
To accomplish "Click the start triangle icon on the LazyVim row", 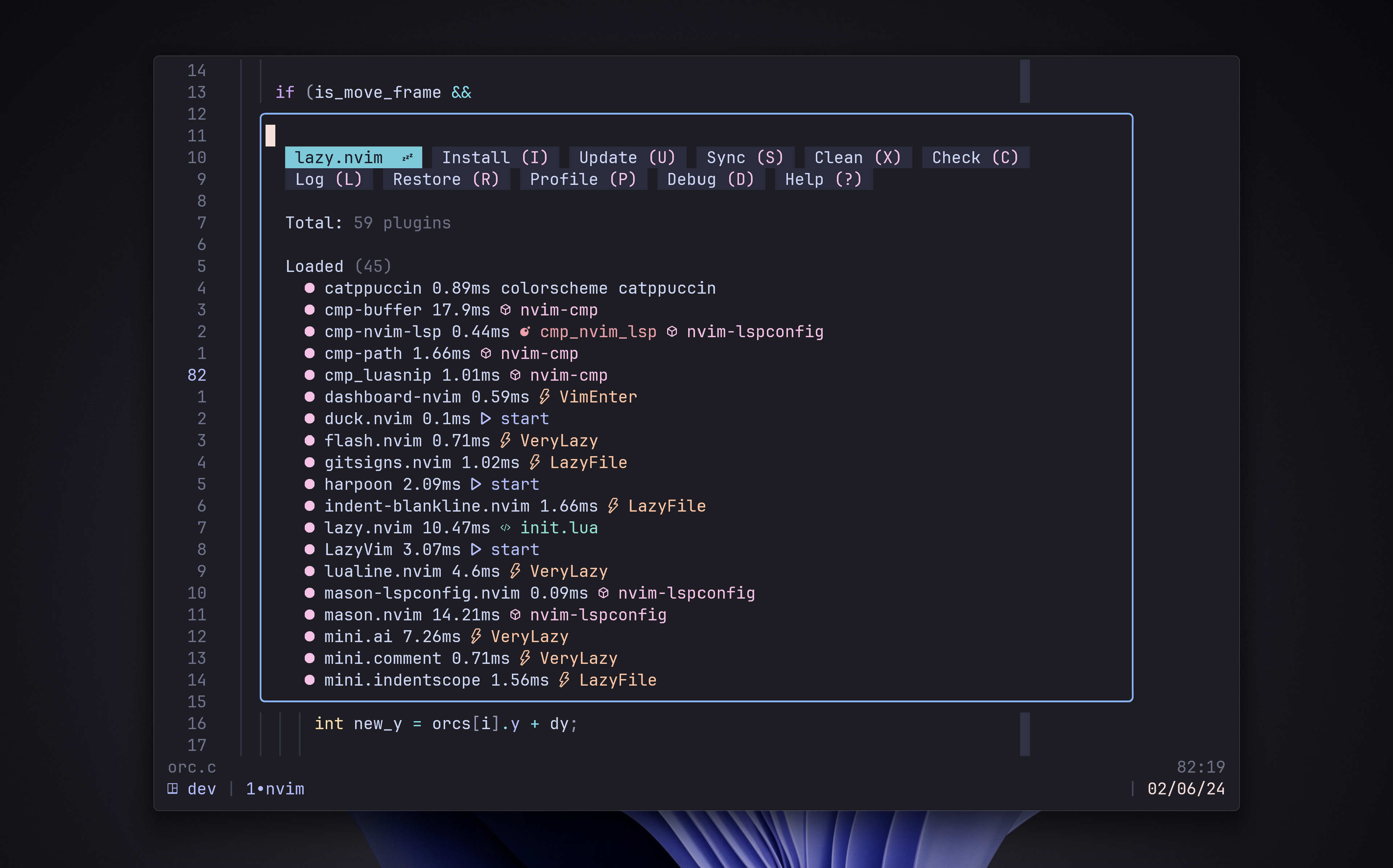I will pos(476,549).
